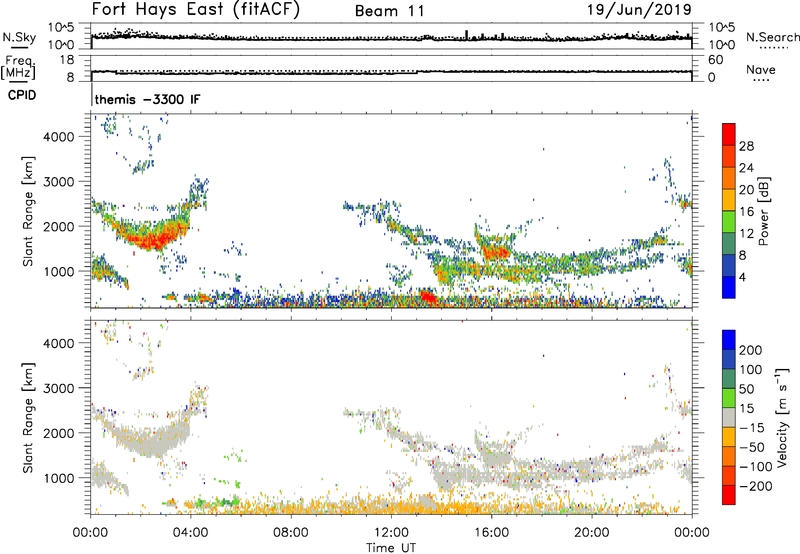Click the "20:00" time axis label
Screen dimensions: 800x554
pos(591,533)
